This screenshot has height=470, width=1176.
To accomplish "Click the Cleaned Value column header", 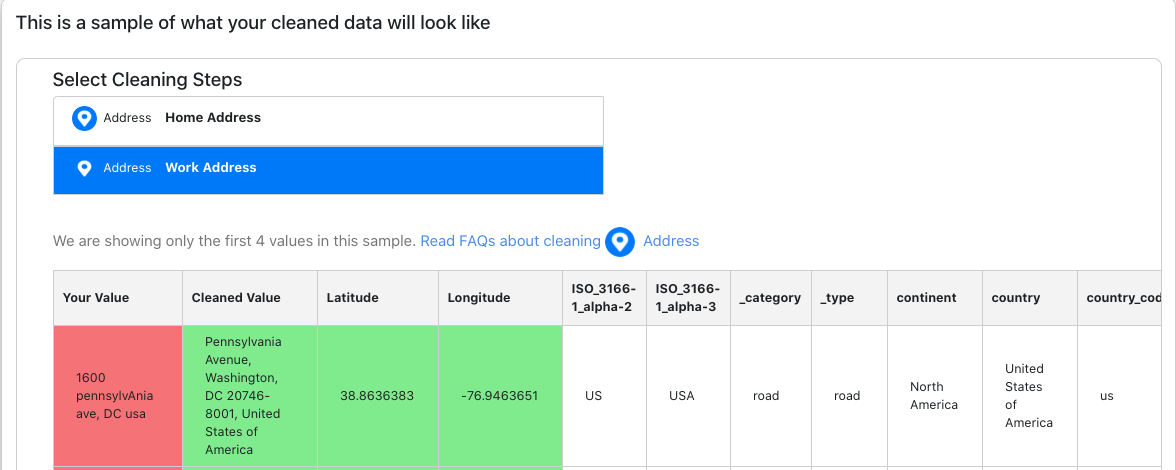I will pyautogui.click(x=250, y=298).
